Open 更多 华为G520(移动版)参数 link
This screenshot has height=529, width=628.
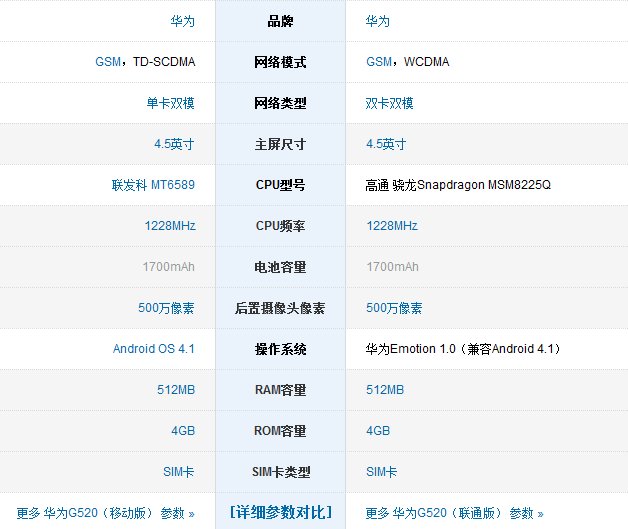coord(105,513)
